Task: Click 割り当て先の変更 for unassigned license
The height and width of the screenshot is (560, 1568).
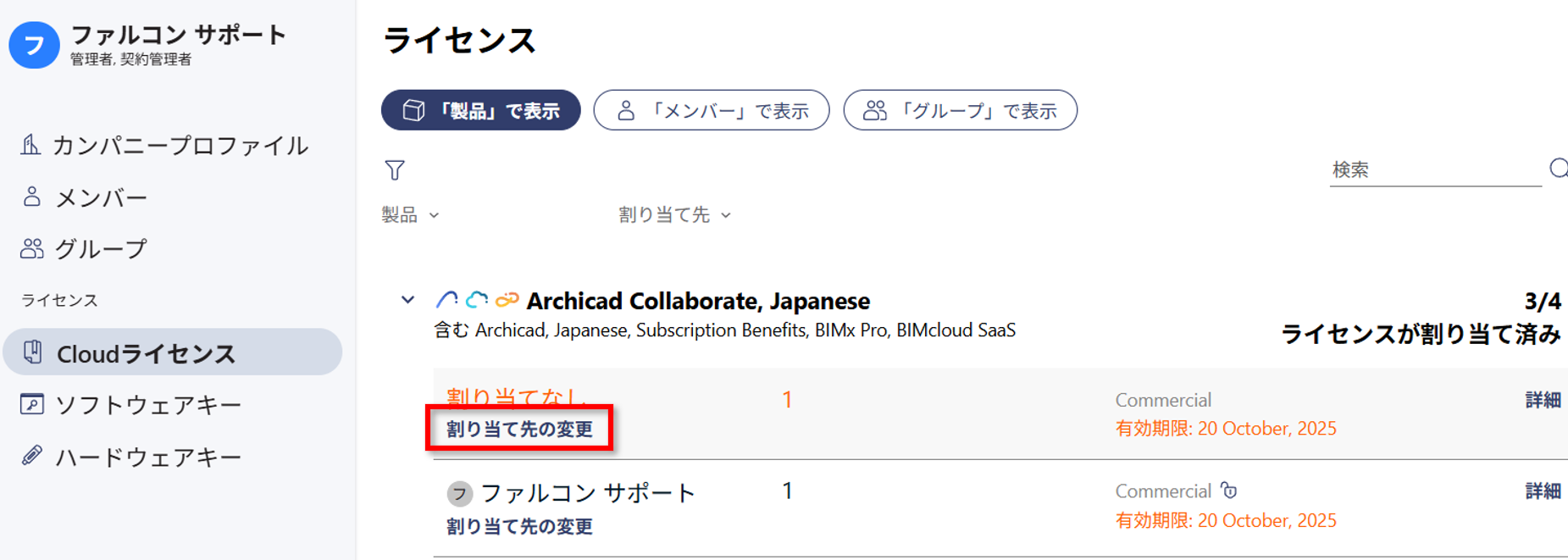Action: pyautogui.click(x=519, y=429)
